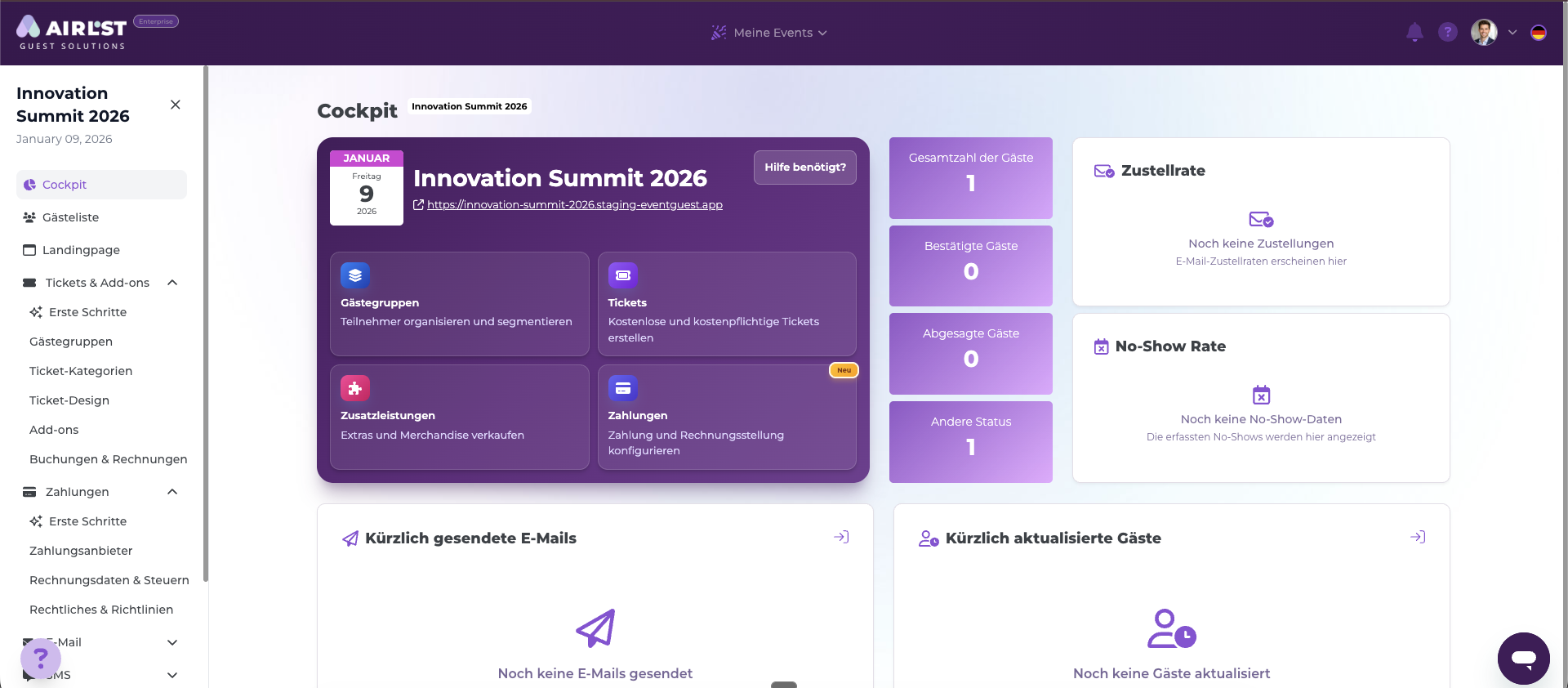Switch language via German flag icon
The image size is (1568, 688).
(1539, 33)
